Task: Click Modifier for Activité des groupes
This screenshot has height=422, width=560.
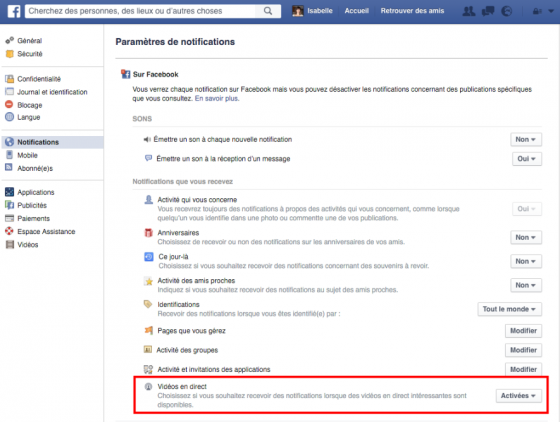Action: tap(523, 350)
